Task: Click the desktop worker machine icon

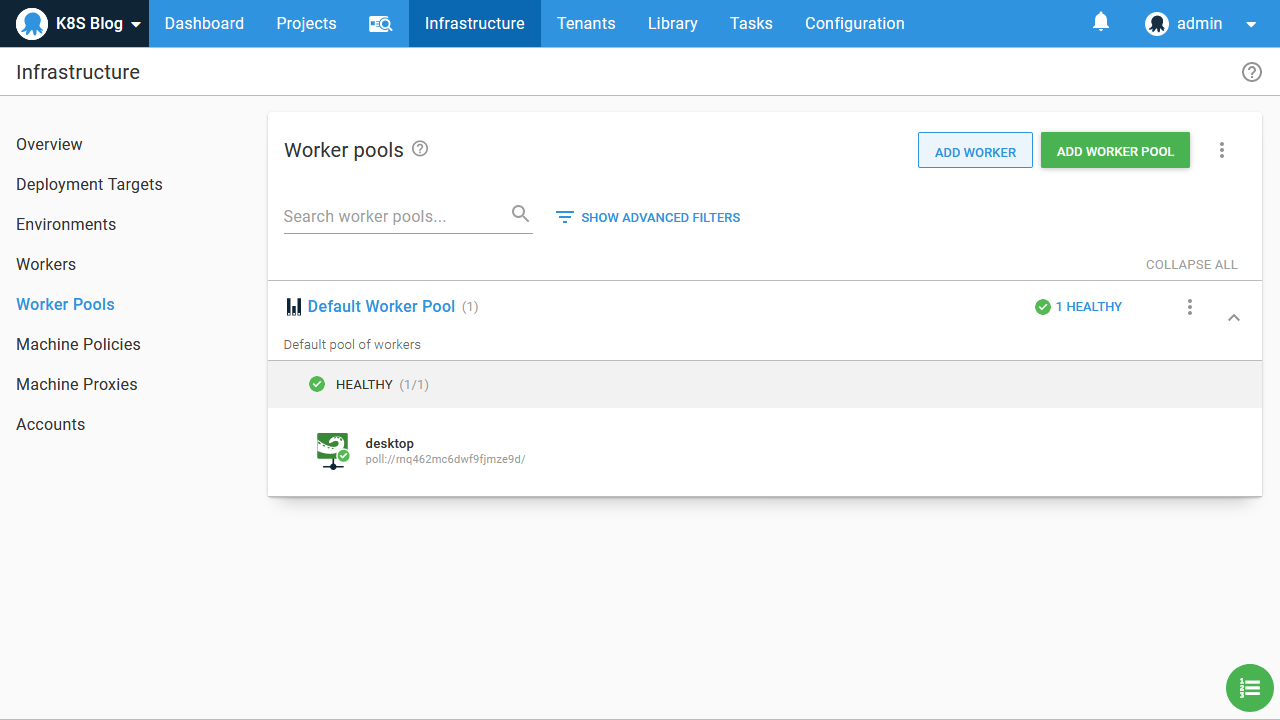Action: pos(332,451)
